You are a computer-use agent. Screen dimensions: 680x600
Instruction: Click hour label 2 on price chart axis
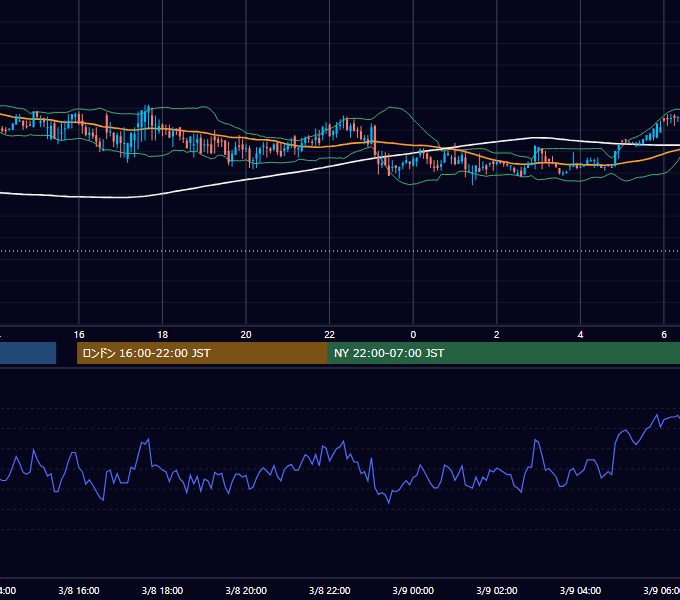click(x=497, y=335)
